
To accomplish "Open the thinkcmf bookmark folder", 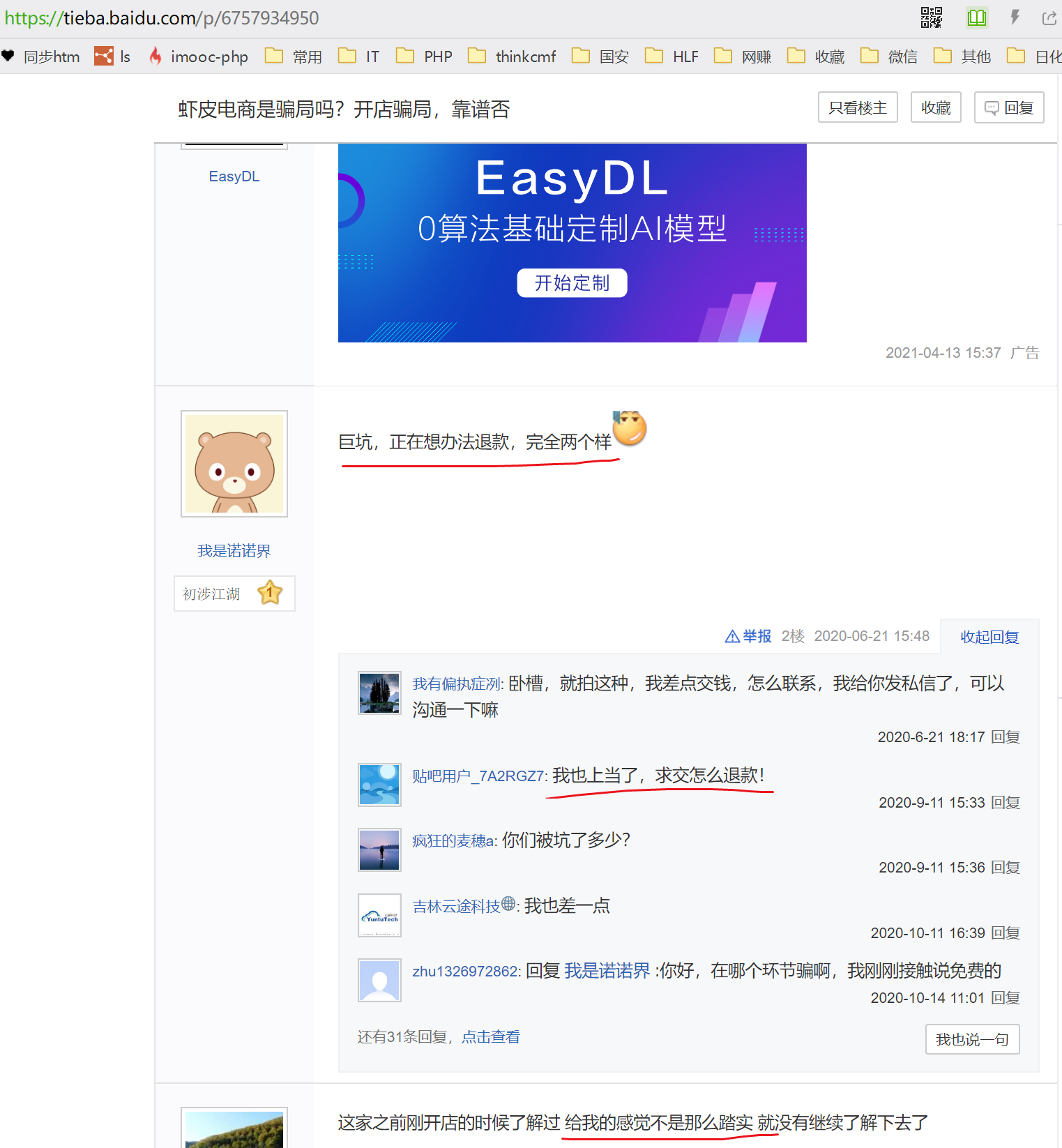I will (x=513, y=56).
